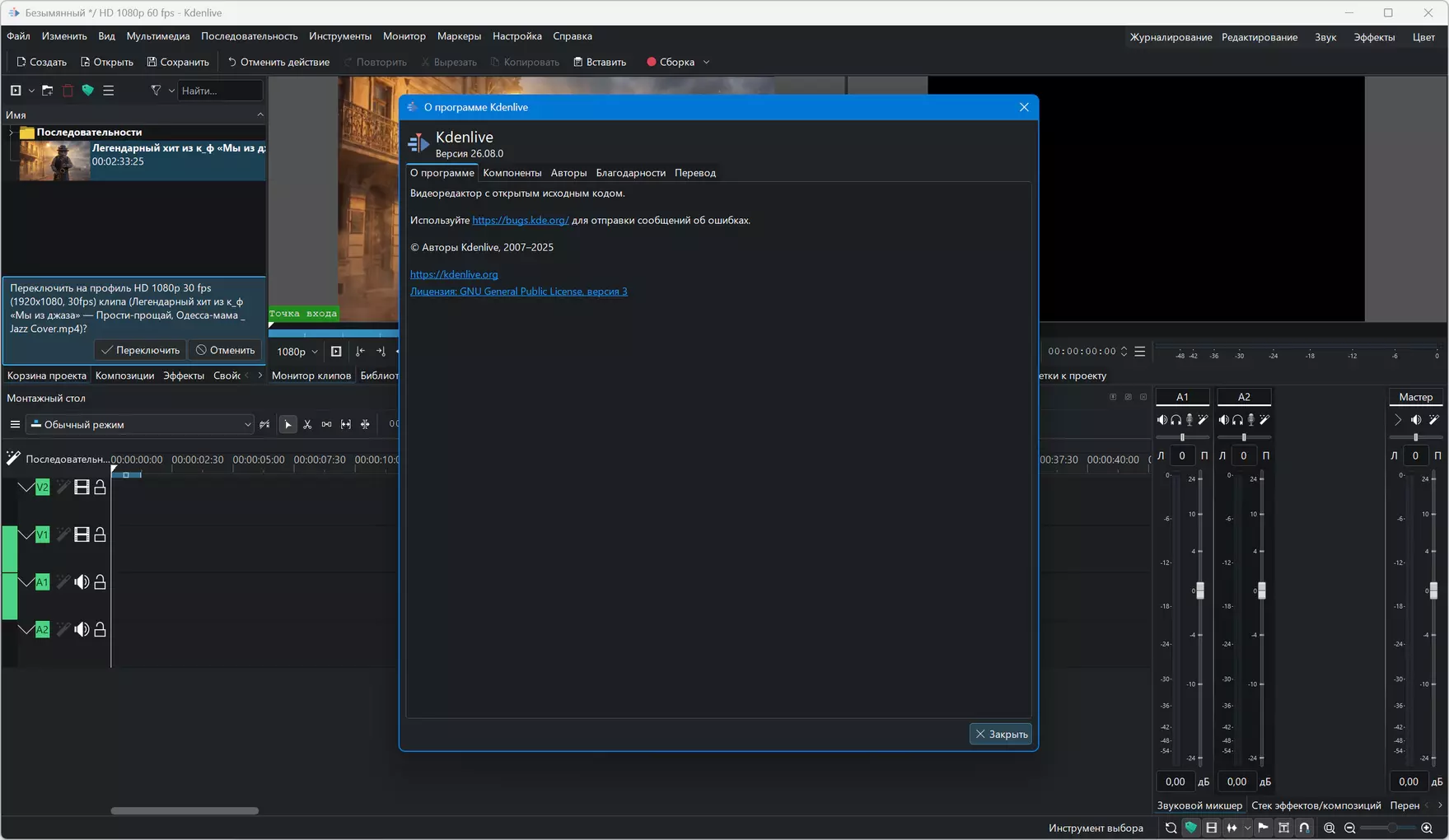Create a new folder in the project bin

pyautogui.click(x=47, y=91)
